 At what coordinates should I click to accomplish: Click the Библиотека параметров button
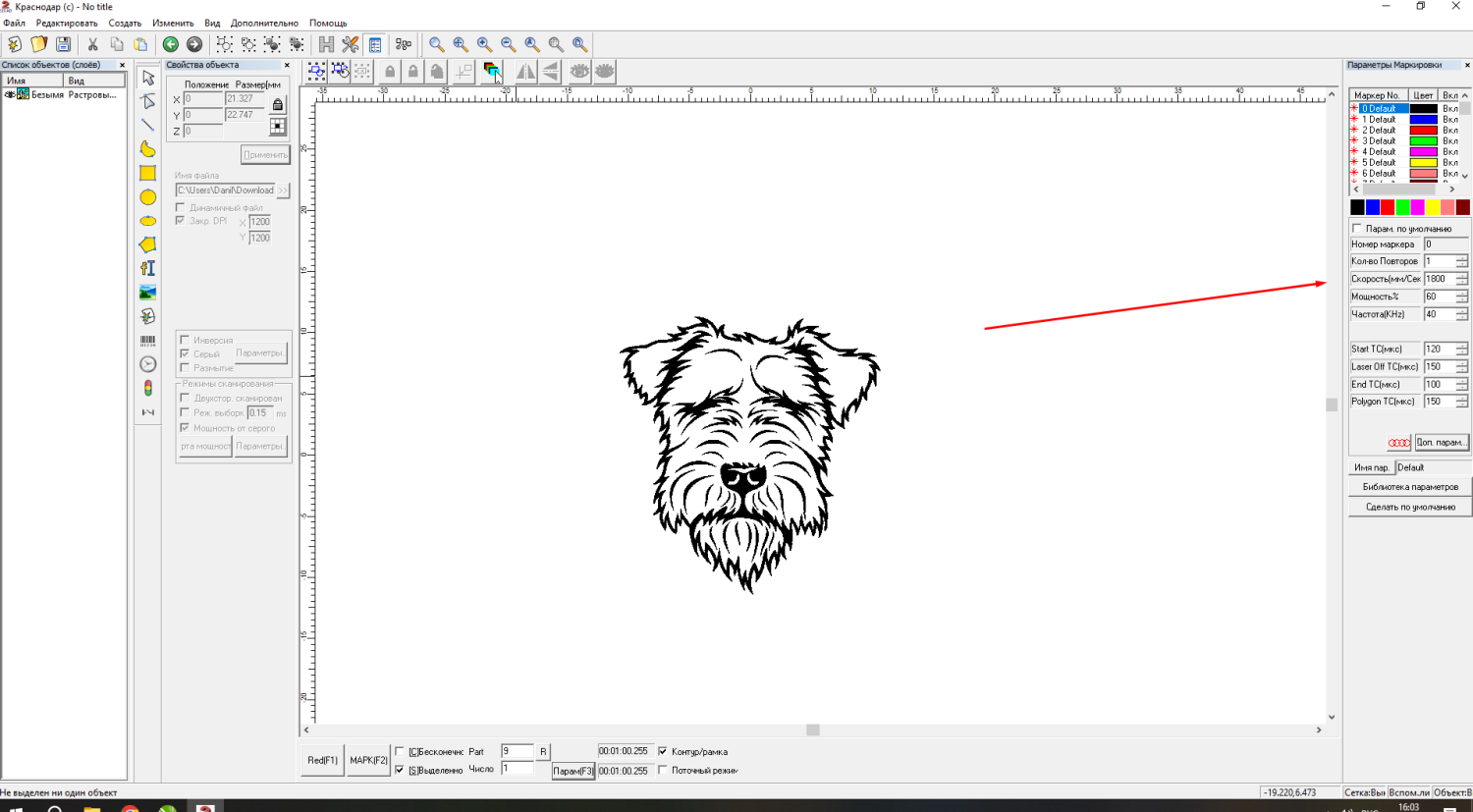click(1409, 487)
